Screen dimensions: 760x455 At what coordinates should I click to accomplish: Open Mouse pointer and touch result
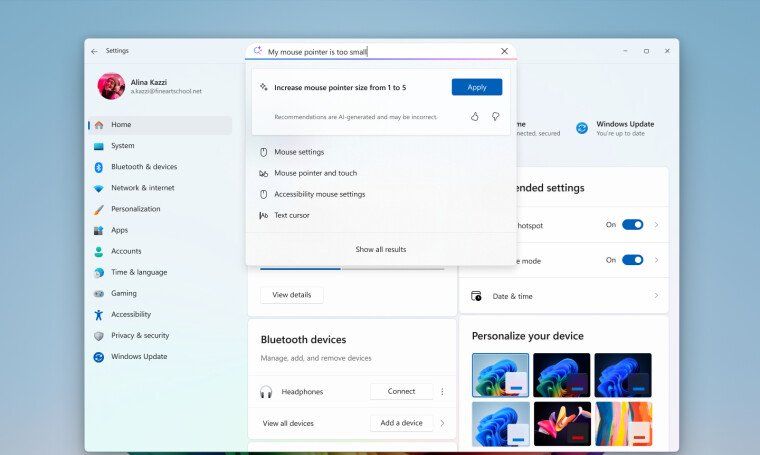point(380,173)
